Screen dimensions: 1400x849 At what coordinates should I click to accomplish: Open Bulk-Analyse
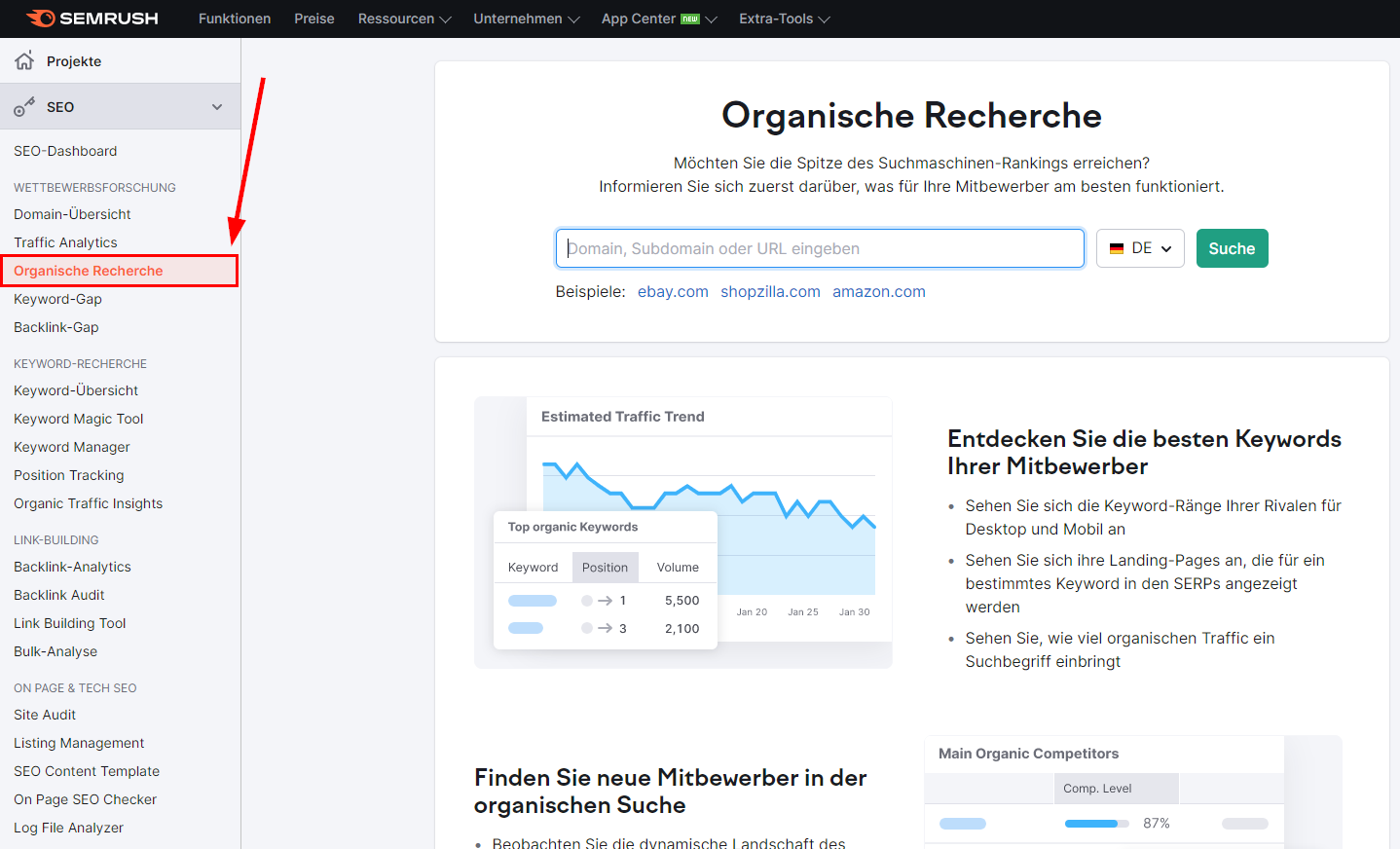(55, 651)
